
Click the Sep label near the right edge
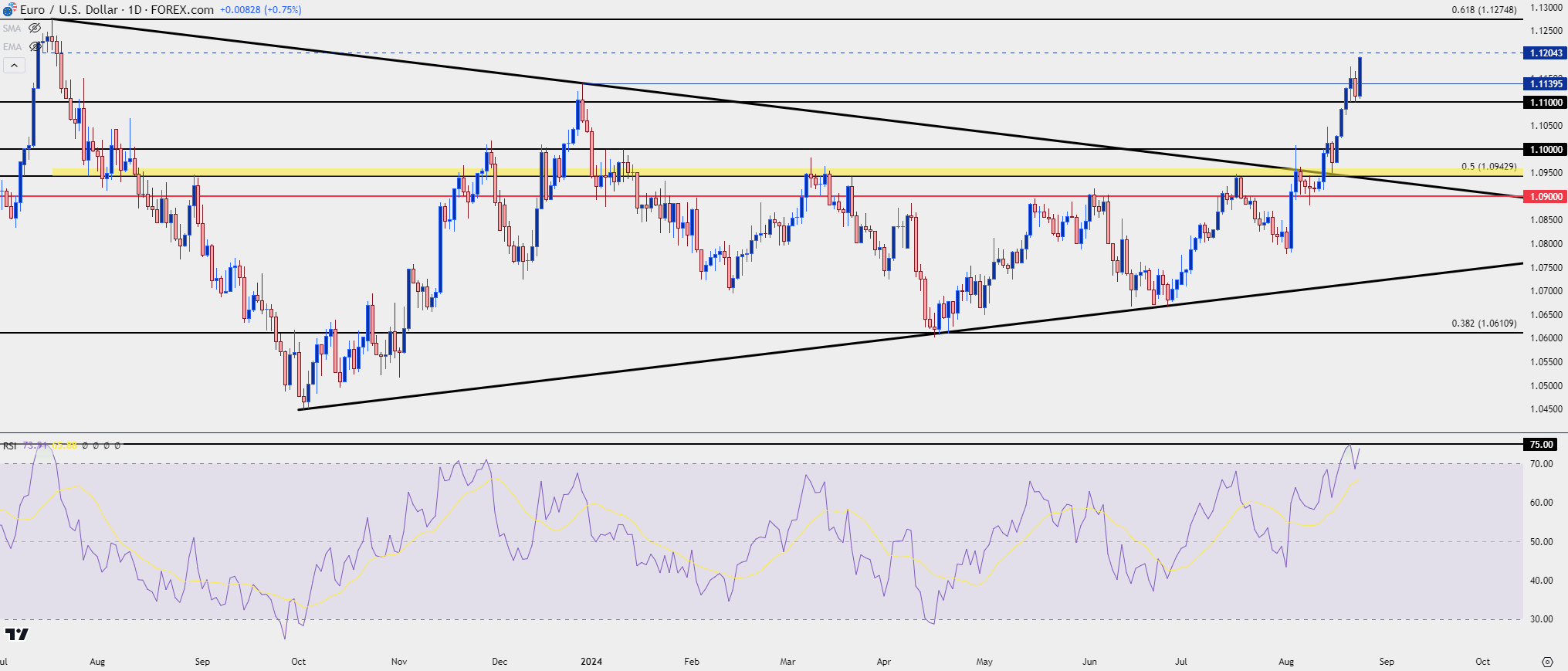coord(1387,662)
